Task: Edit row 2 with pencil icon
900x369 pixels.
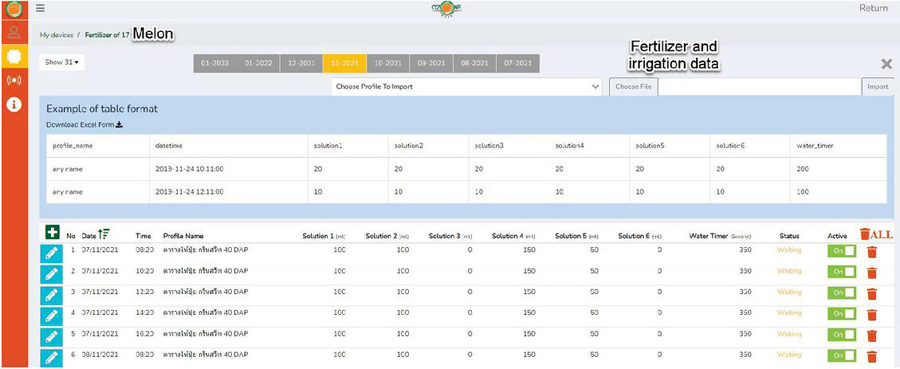Action: 52,274
